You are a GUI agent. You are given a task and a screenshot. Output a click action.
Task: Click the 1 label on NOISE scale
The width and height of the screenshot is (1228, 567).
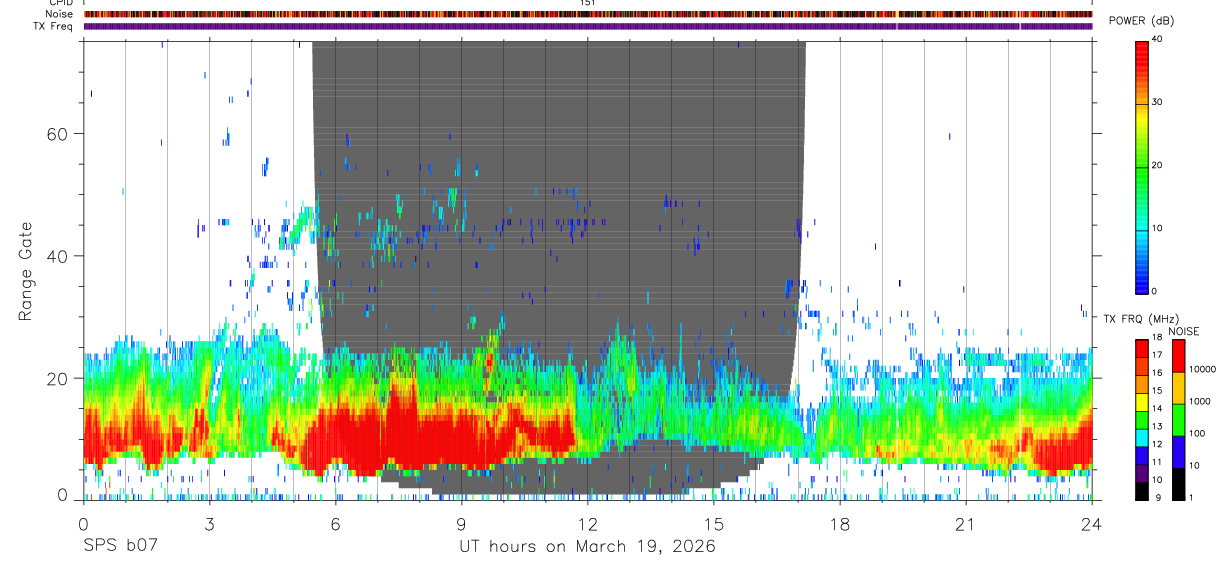[1192, 497]
